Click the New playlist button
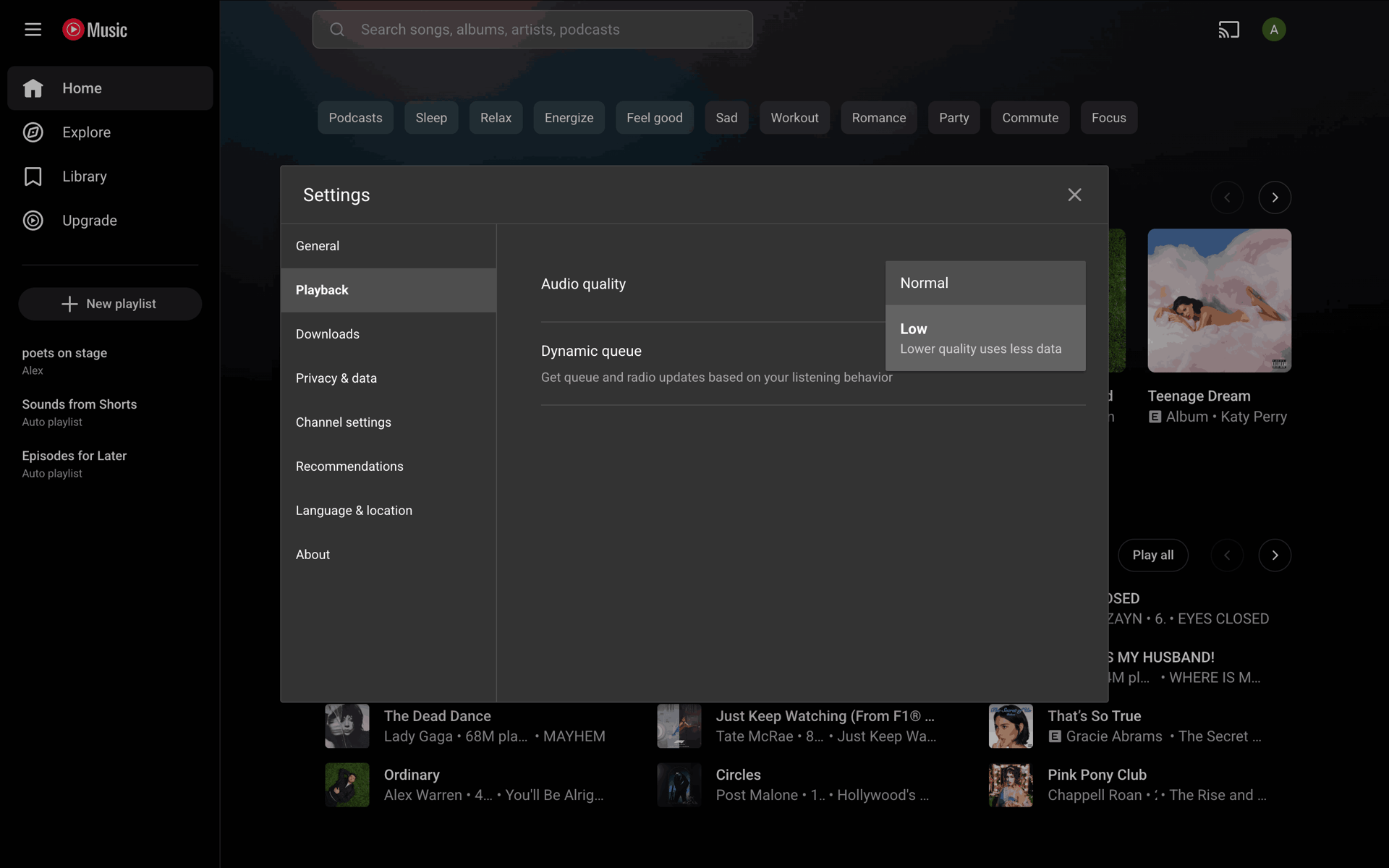The image size is (1389, 868). pyautogui.click(x=110, y=304)
